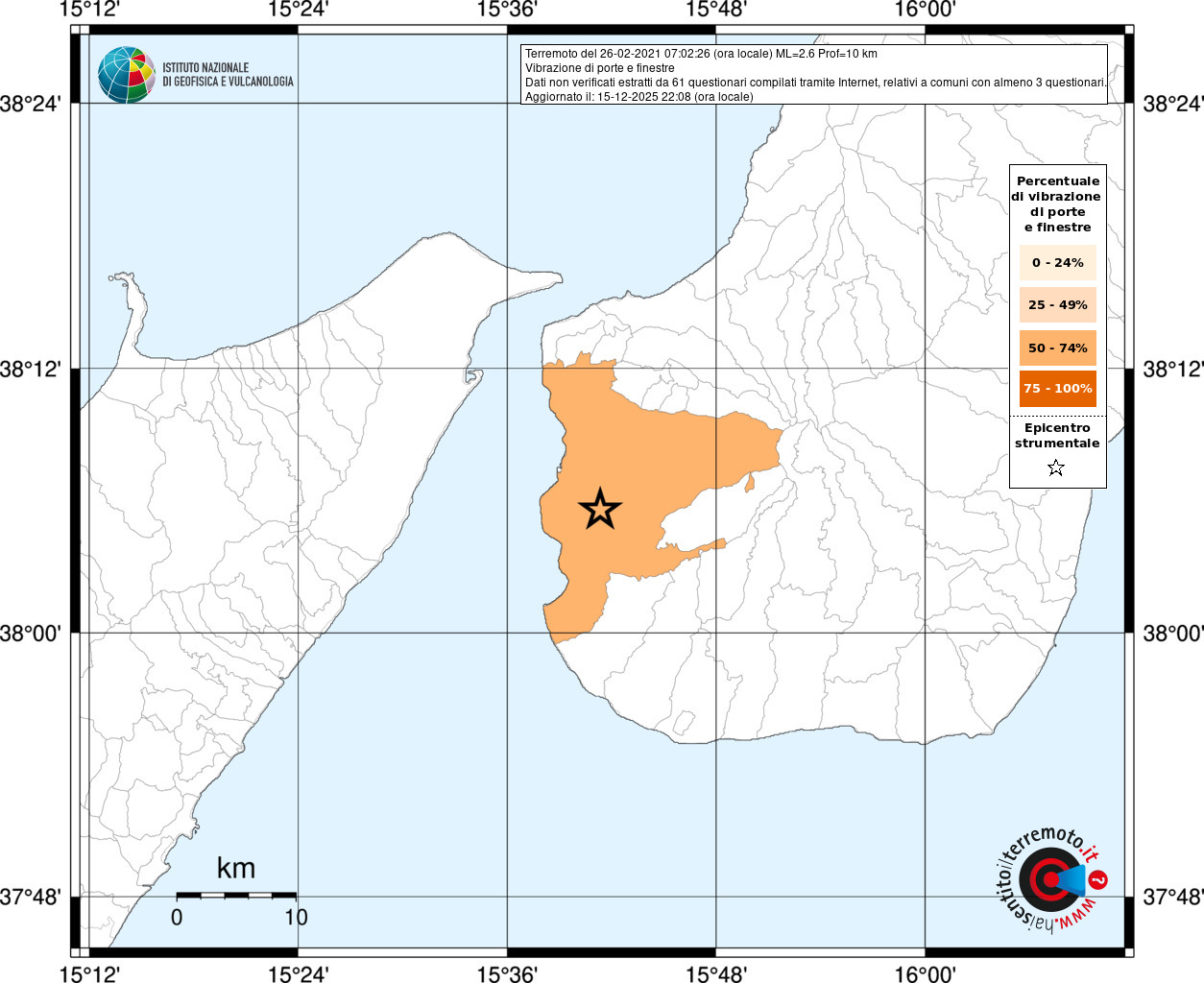This screenshot has height=983, width=1204.
Task: Click the bottom axis label 16°00'
Action: (925, 974)
